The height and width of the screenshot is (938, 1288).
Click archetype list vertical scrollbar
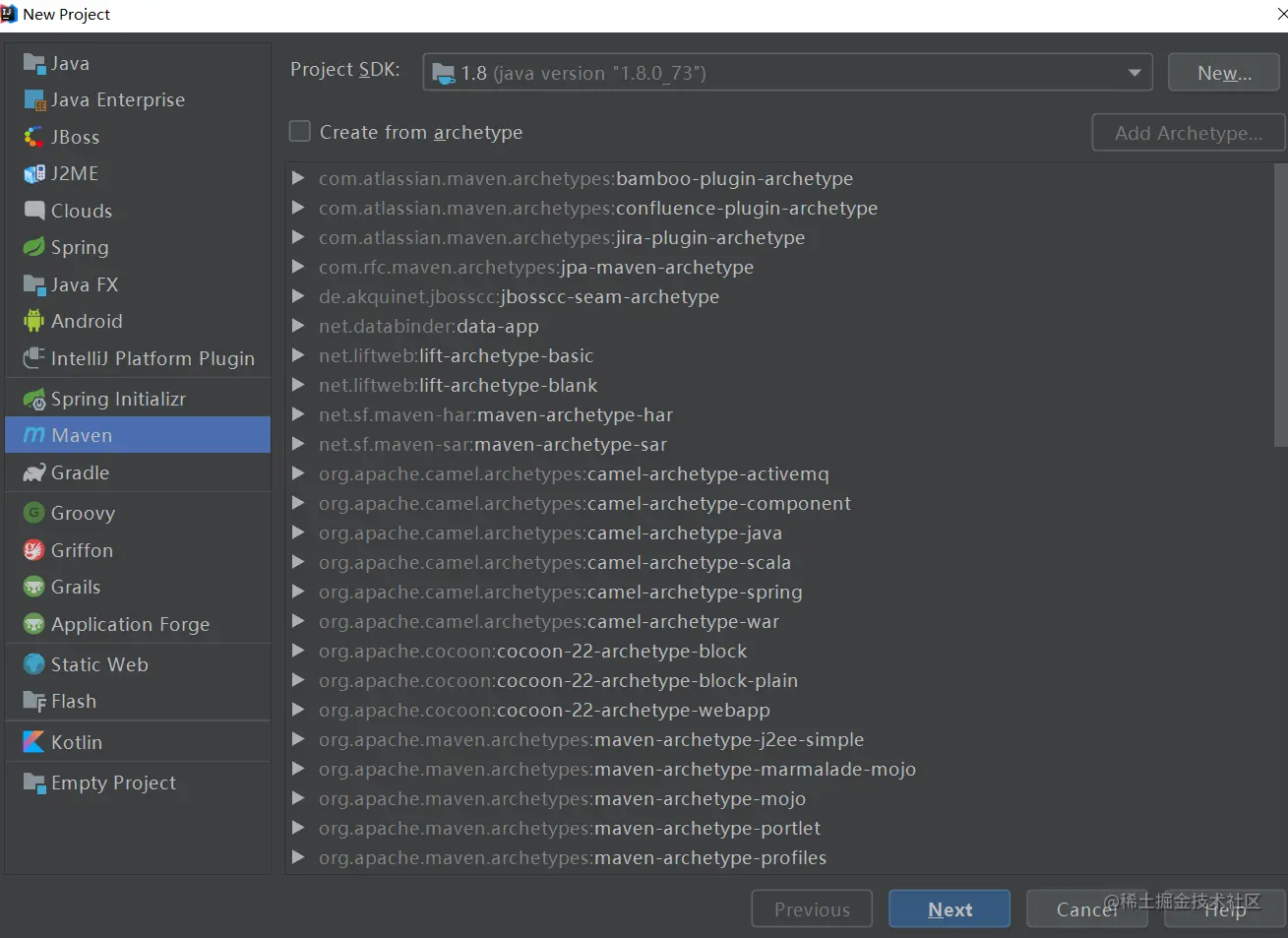tap(1280, 305)
